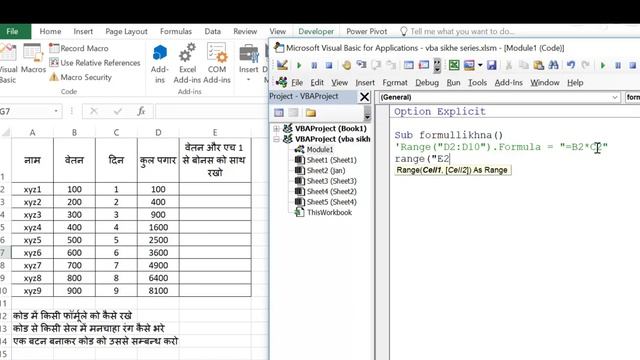
Task: Click the Sub formullikhna() code line
Action: coord(449,135)
